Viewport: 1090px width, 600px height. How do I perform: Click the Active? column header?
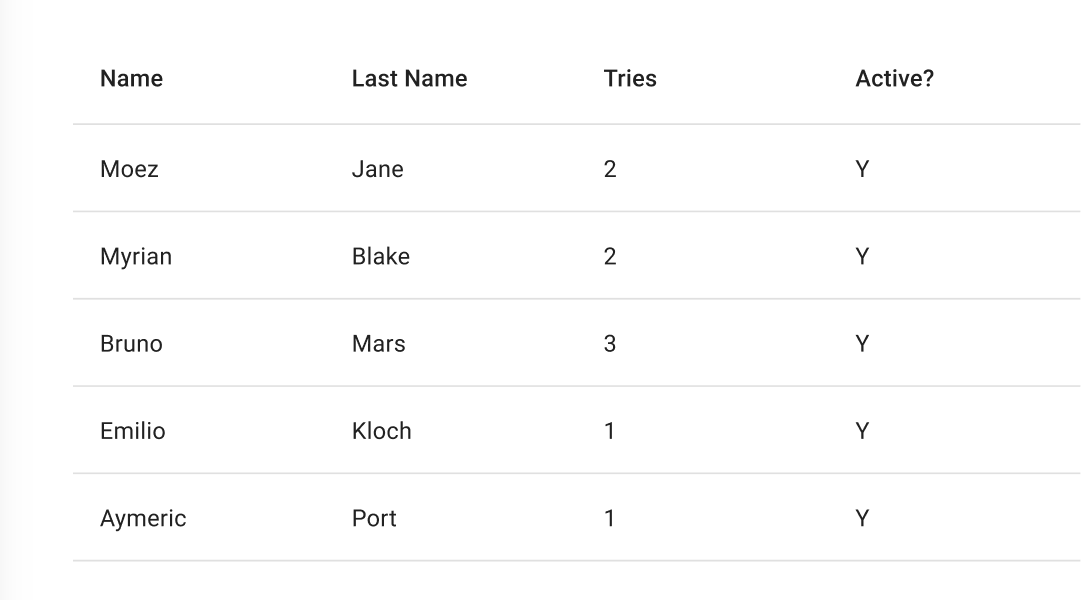pos(894,79)
